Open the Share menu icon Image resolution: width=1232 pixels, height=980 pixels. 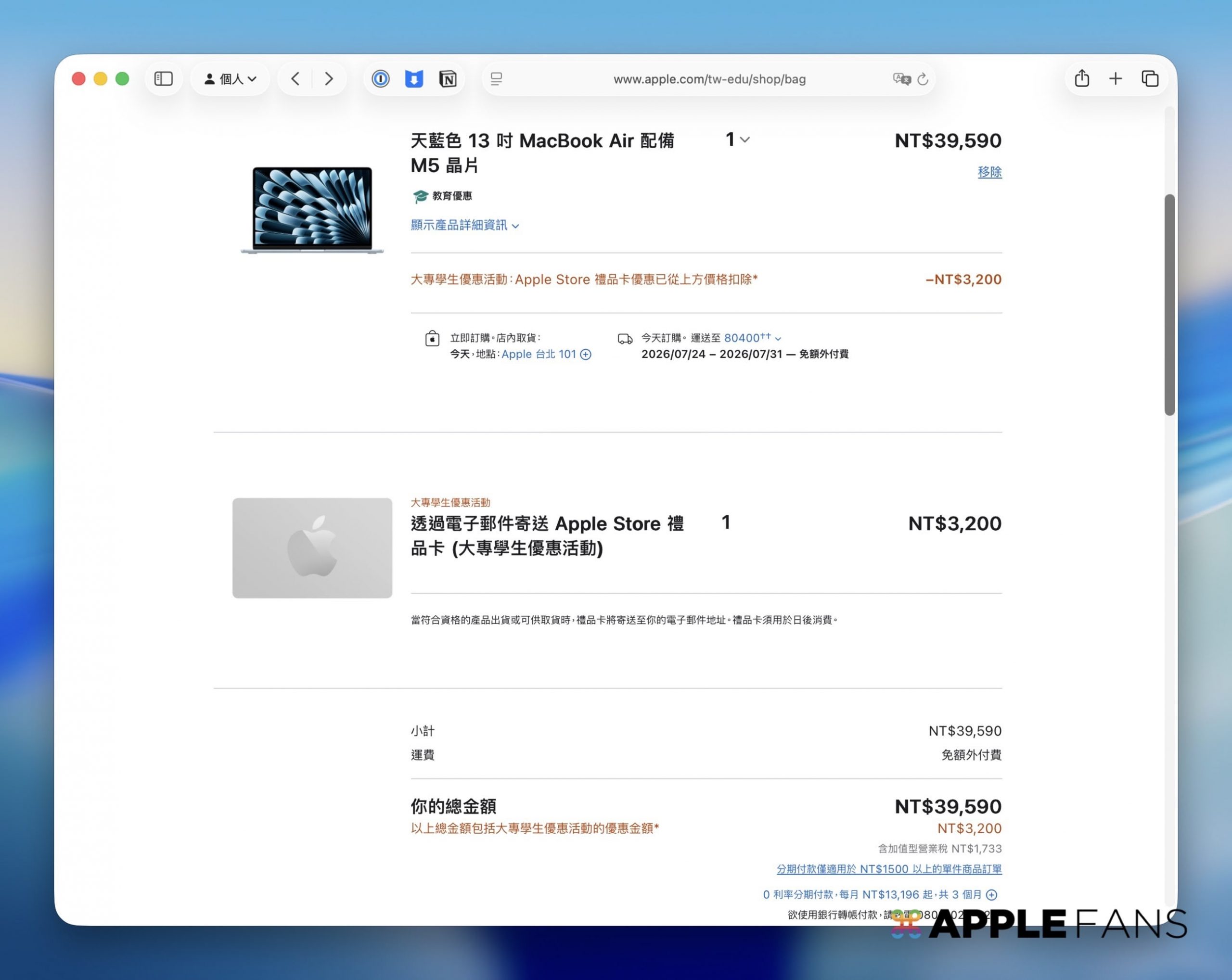coord(1082,78)
